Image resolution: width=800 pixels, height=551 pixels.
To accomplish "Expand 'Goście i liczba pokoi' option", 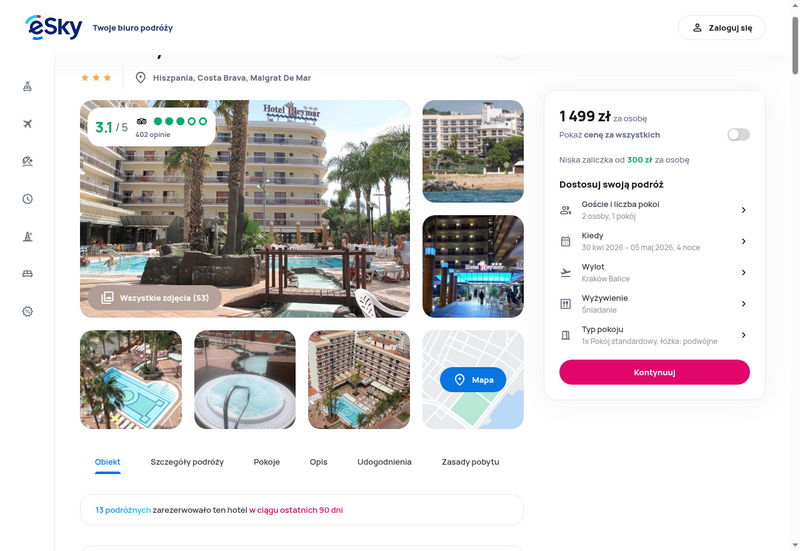I will (654, 210).
